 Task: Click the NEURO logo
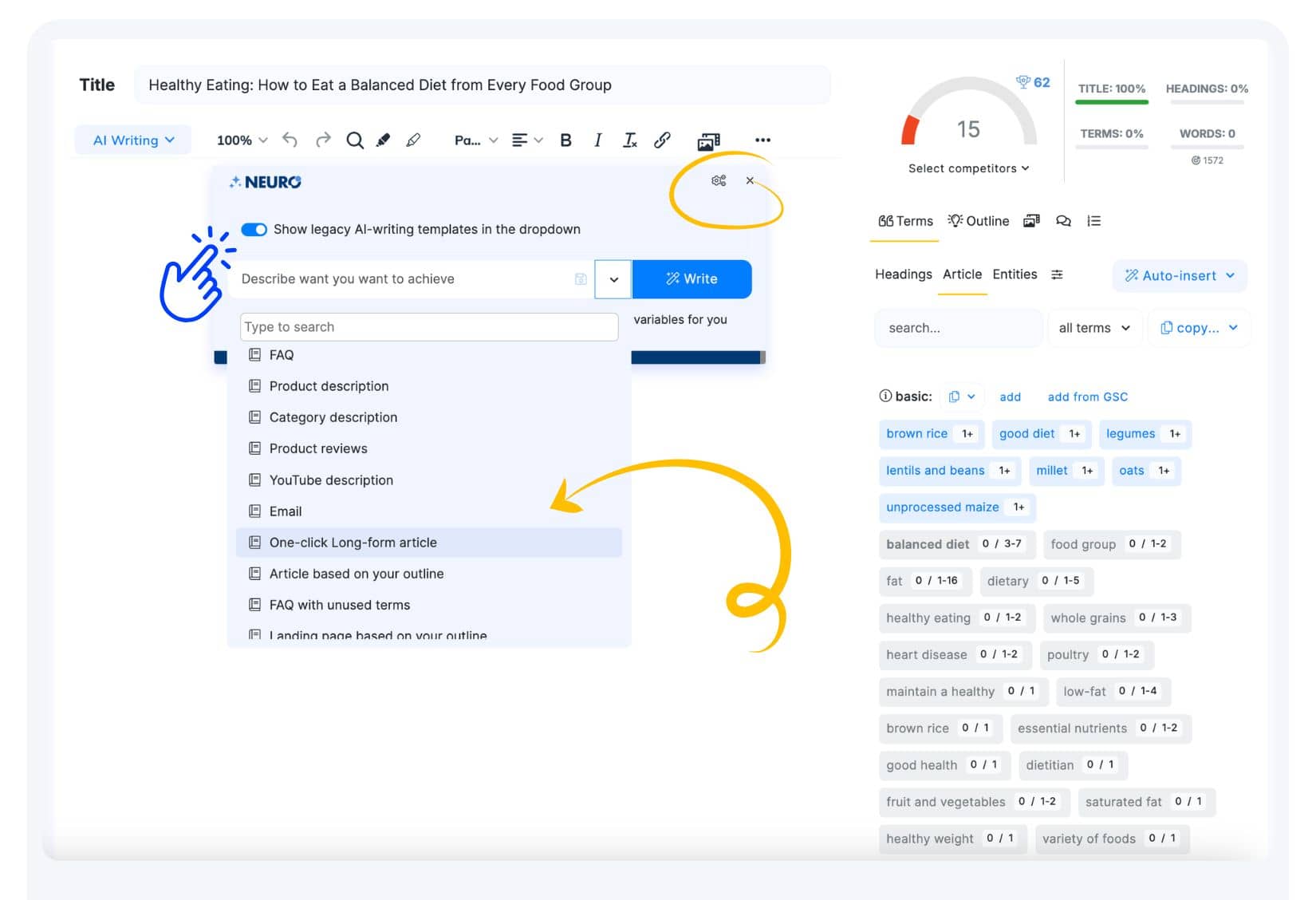(x=266, y=182)
